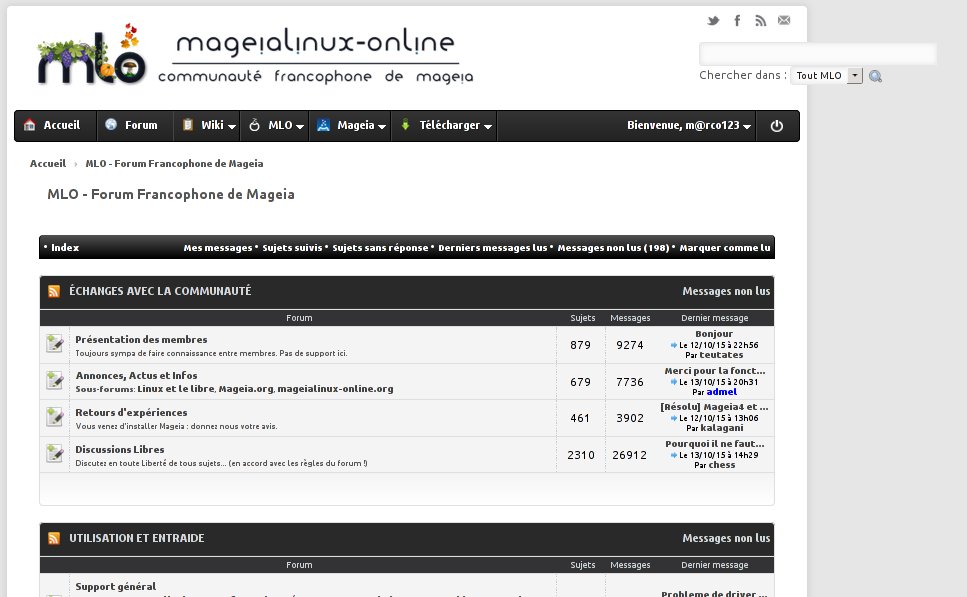
Task: Go to last message arrow for Bonjour
Action: (673, 345)
